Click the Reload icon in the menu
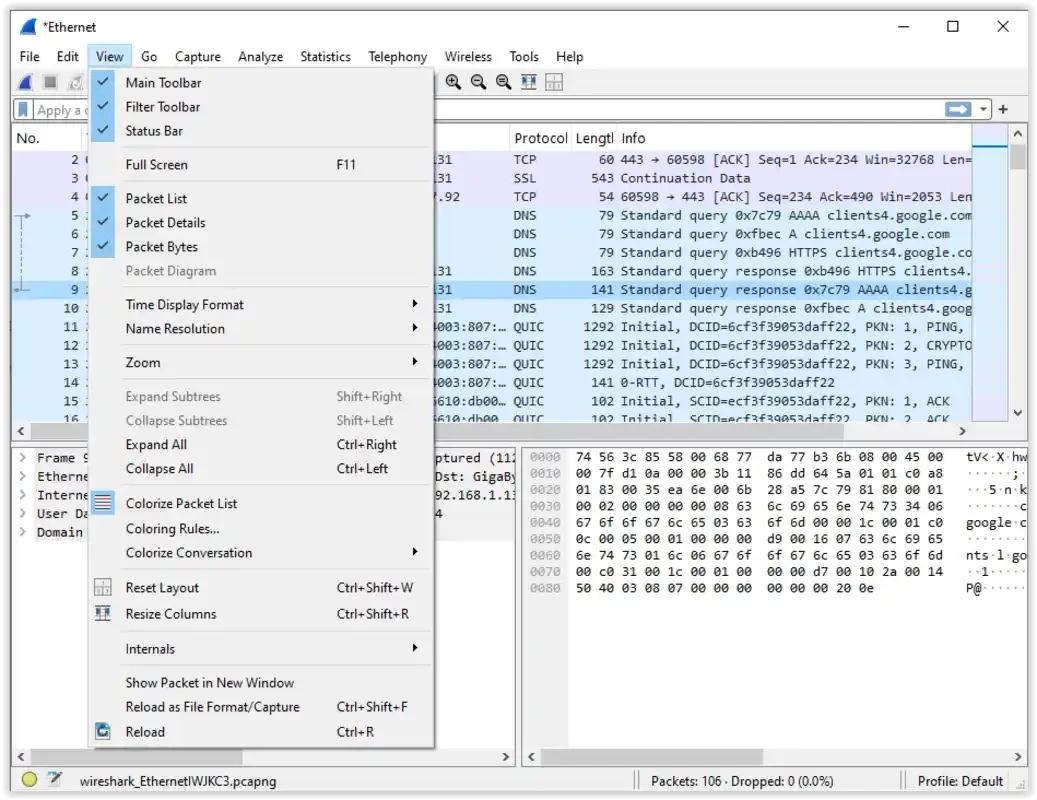The height and width of the screenshot is (800, 1037). (103, 731)
